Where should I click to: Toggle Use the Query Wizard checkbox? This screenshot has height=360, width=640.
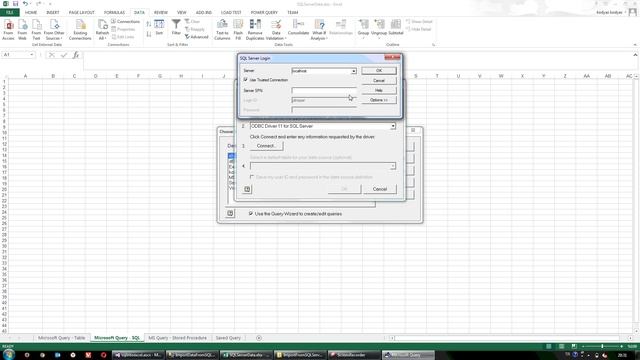click(x=251, y=213)
